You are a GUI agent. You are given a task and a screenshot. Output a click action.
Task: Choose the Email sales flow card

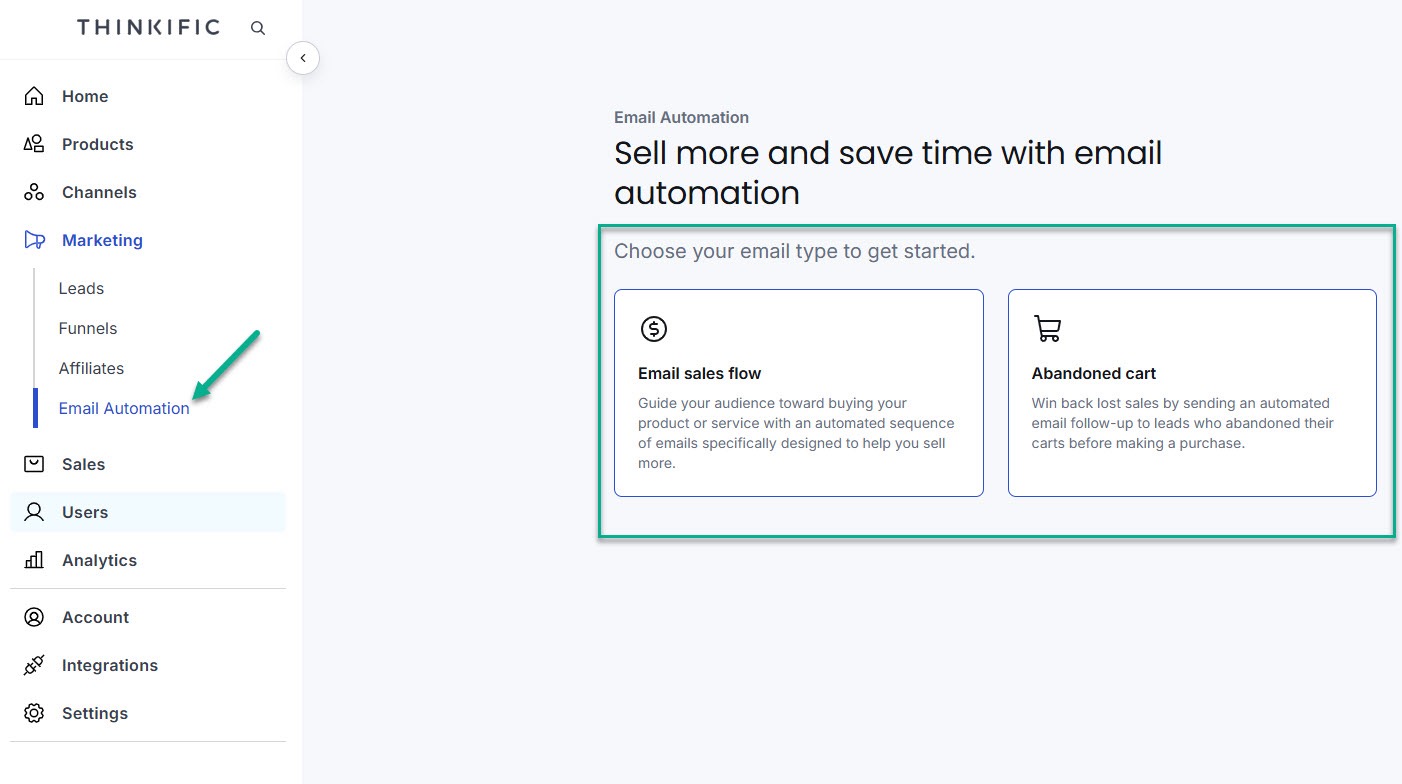point(799,393)
